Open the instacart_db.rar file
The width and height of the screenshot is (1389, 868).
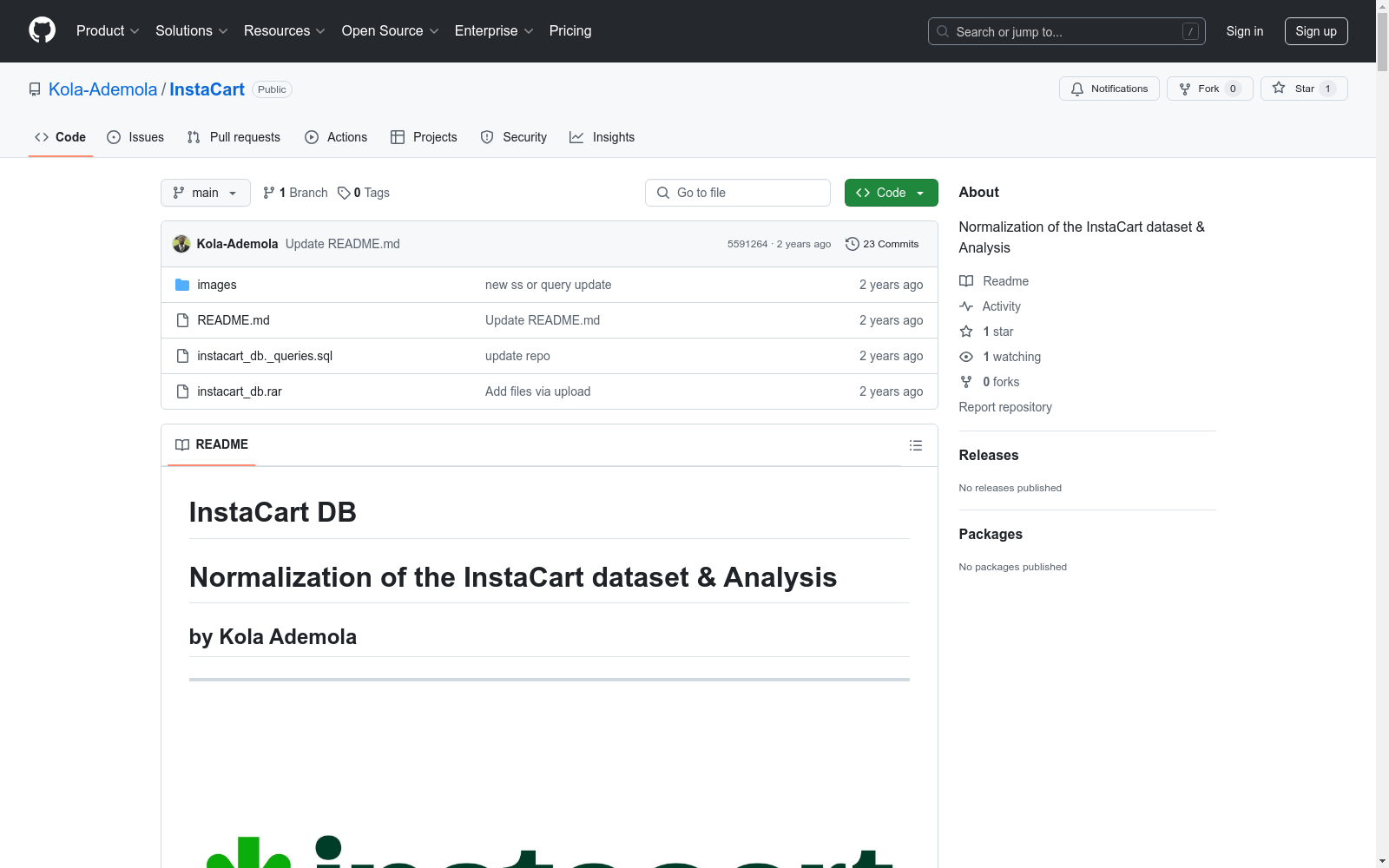tap(240, 391)
